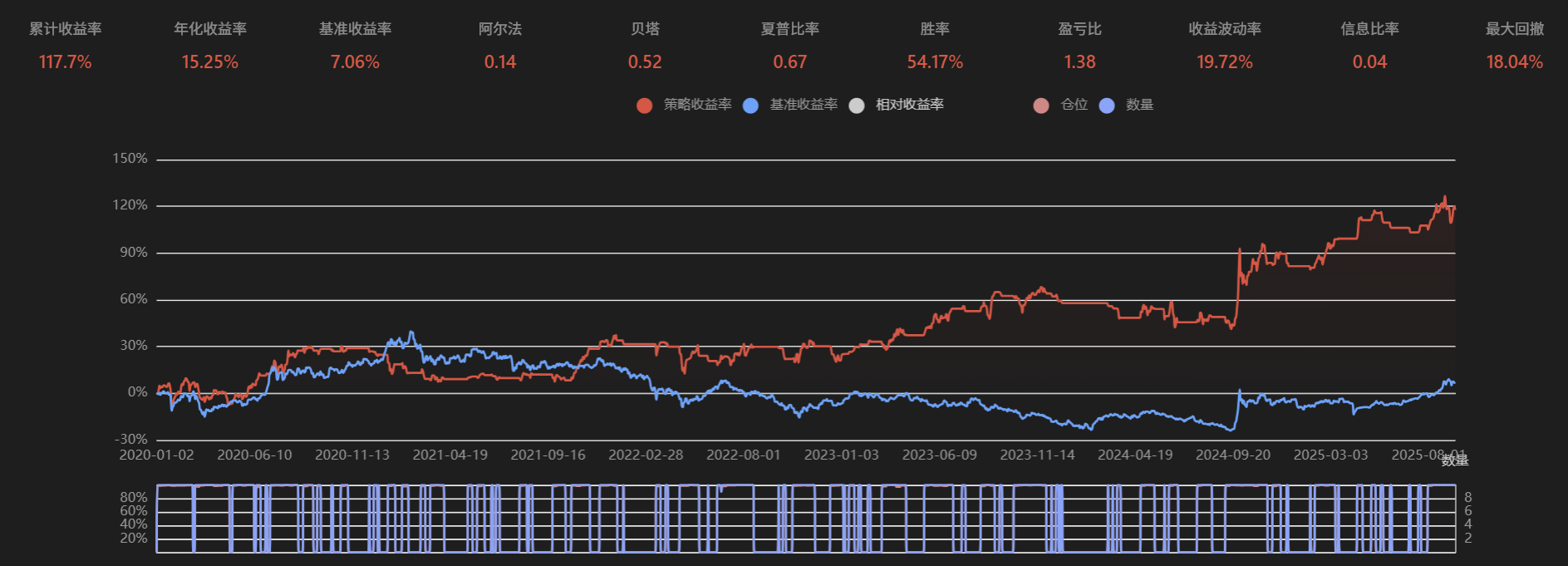Click the red 策略收益率 legend circle
The height and width of the screenshot is (566, 1568).
[x=644, y=106]
